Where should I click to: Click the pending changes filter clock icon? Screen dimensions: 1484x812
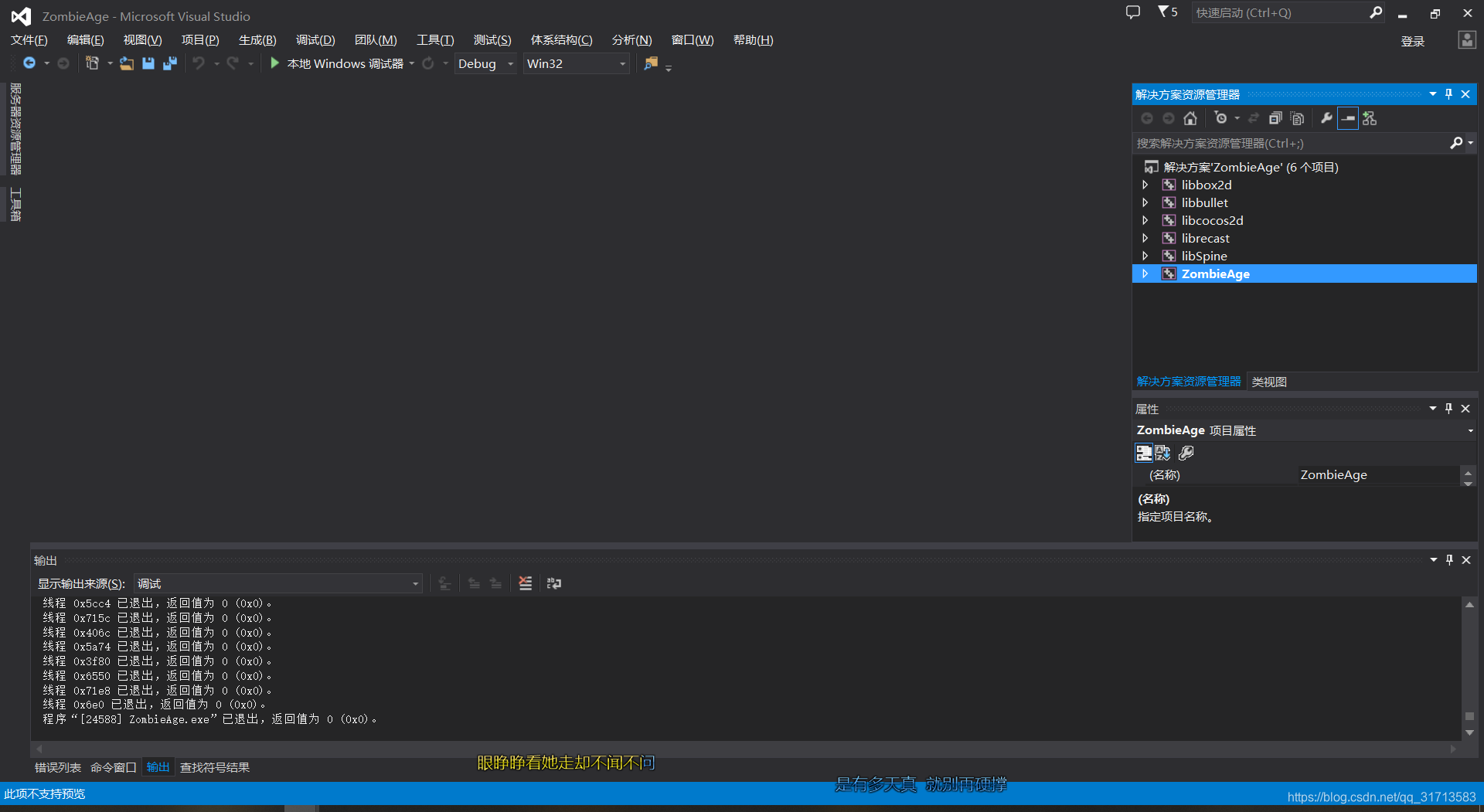click(1220, 118)
